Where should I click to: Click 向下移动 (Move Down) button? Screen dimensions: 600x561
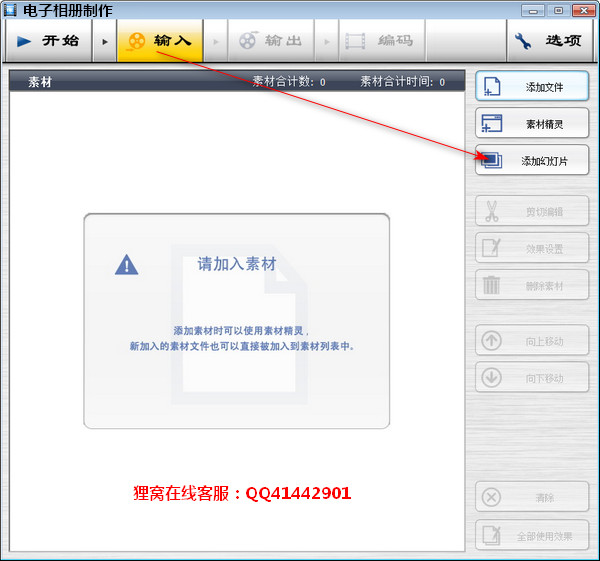pyautogui.click(x=532, y=377)
